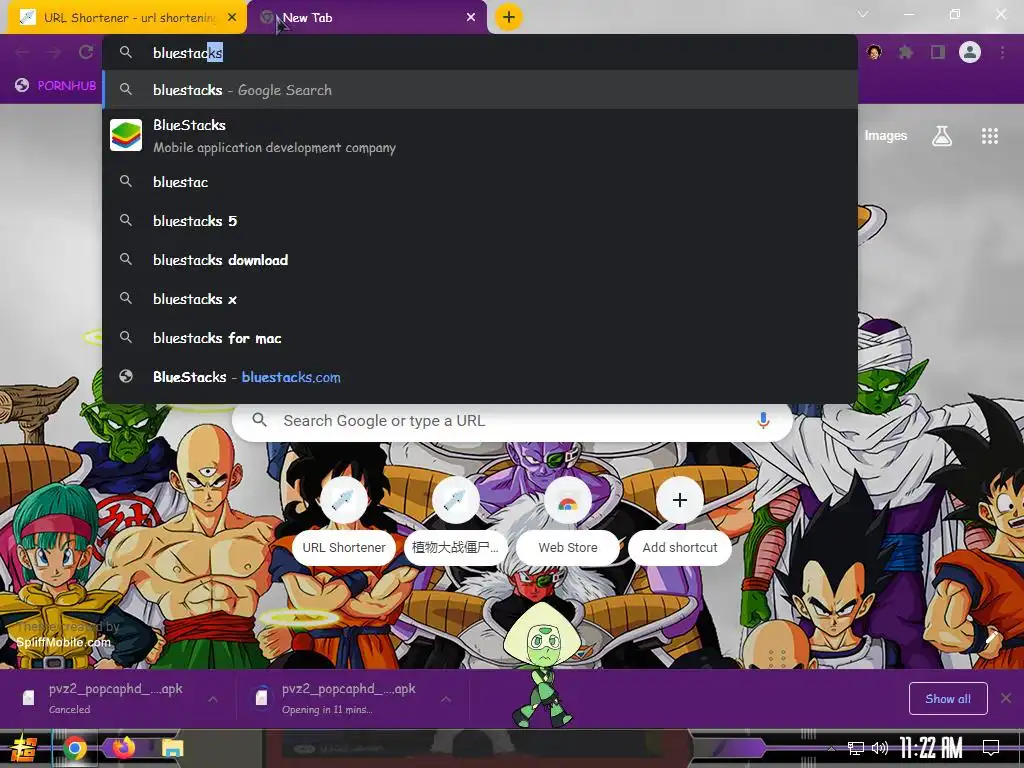Open the Chinese-titled shortcut tile

[456, 521]
